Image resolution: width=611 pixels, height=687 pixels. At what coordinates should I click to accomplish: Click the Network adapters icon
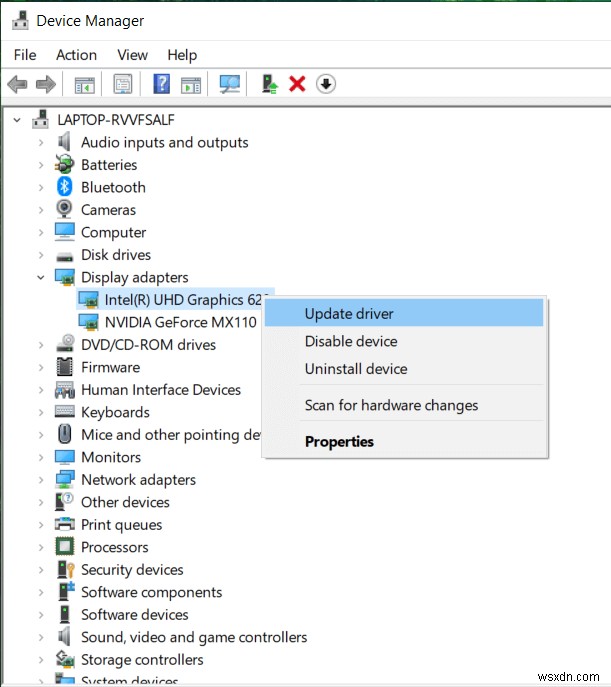[65, 479]
